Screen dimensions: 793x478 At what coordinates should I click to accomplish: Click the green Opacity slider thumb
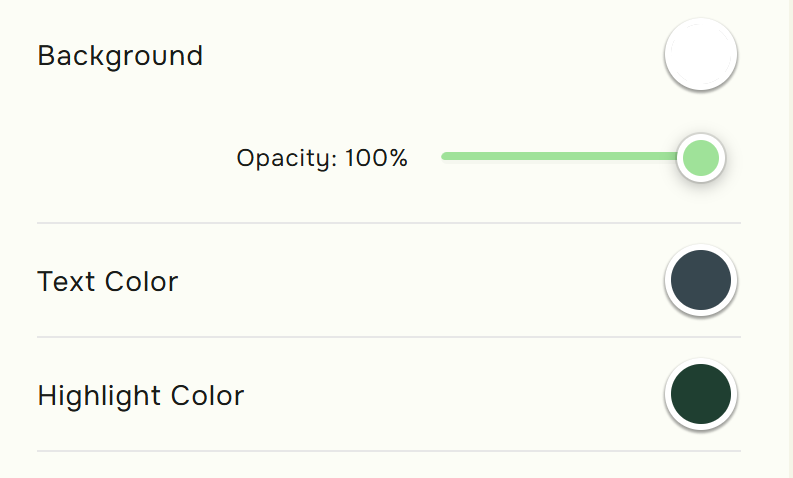(700, 157)
